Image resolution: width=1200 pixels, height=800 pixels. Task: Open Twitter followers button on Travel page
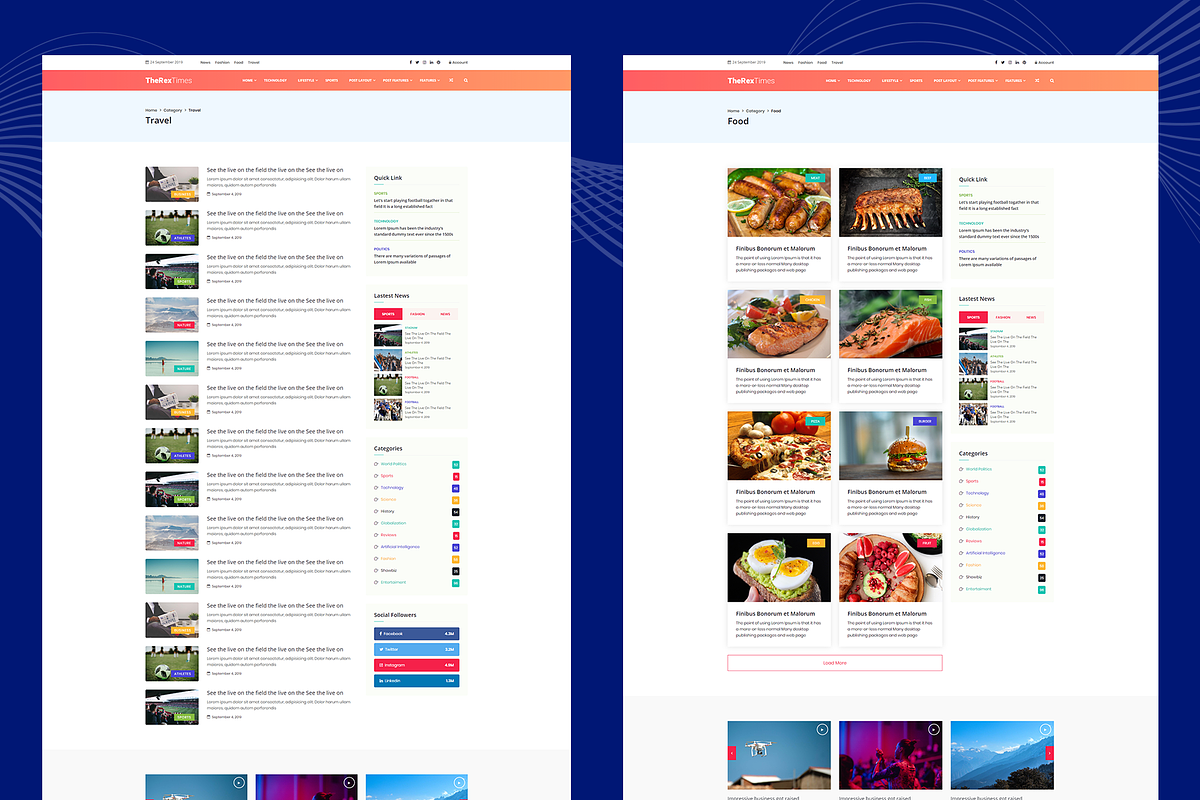(x=417, y=649)
